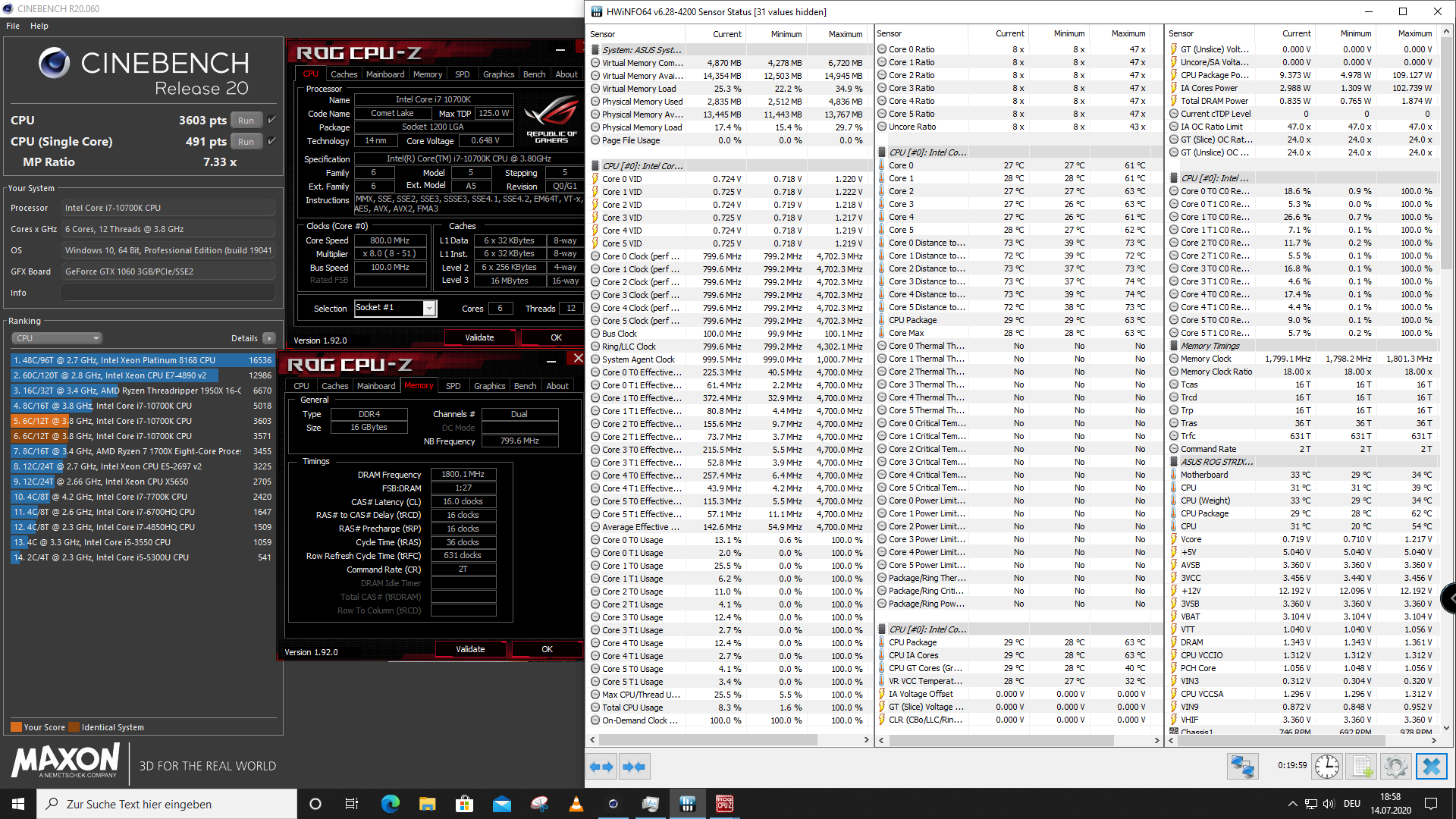Open Caches tab in upper CPU-Z window
The image size is (1456, 819).
(x=344, y=74)
